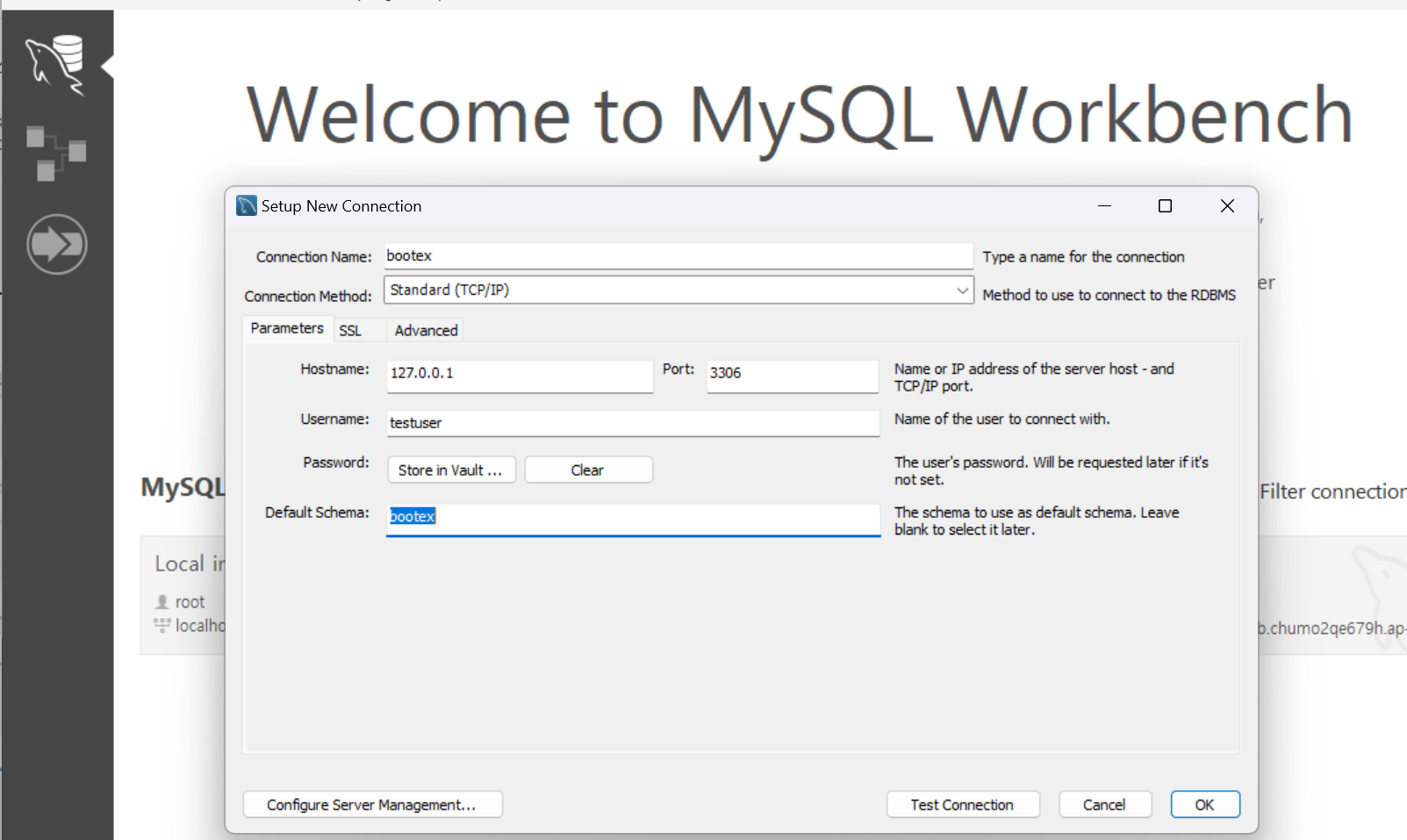Click the Username field with testuser
Viewport: 1407px width, 840px height.
coord(633,423)
